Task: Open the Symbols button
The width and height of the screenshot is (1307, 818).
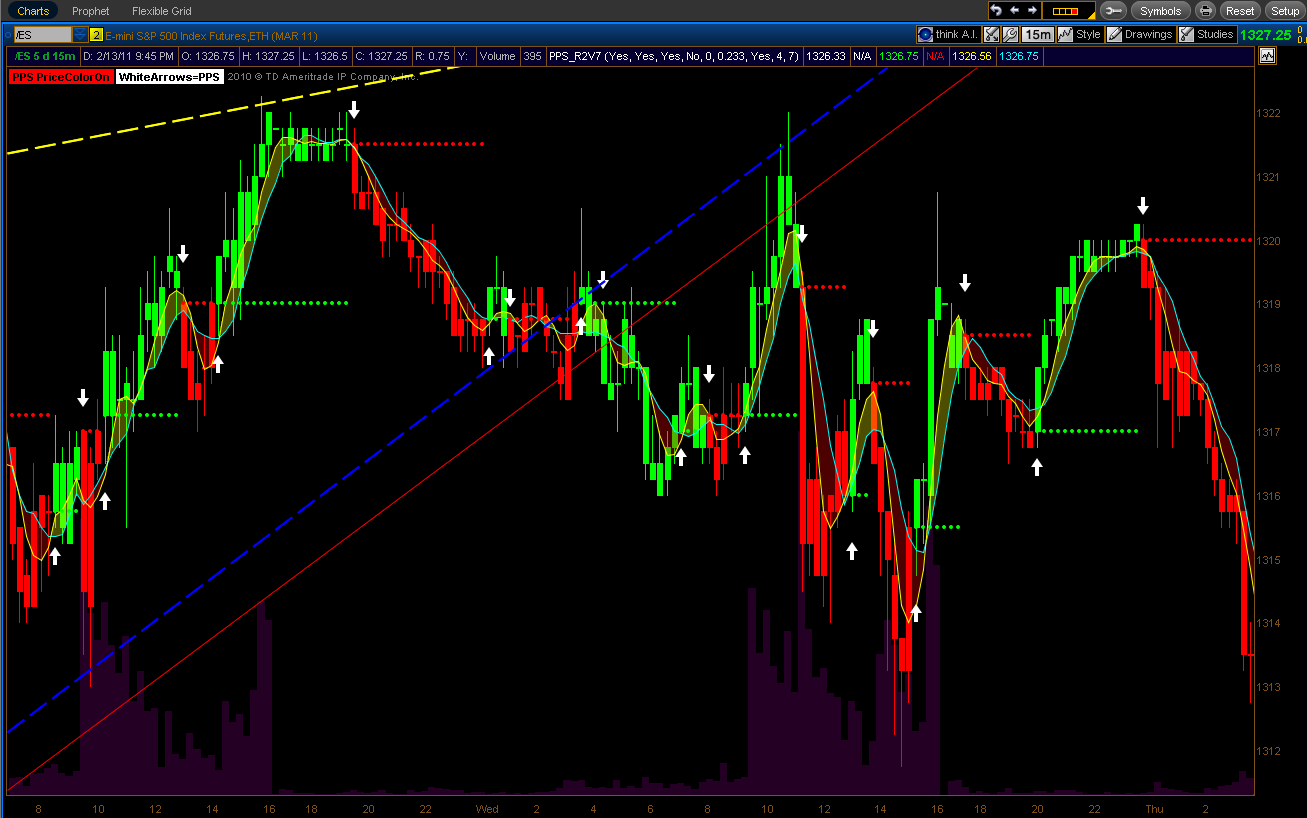Action: coord(1160,11)
